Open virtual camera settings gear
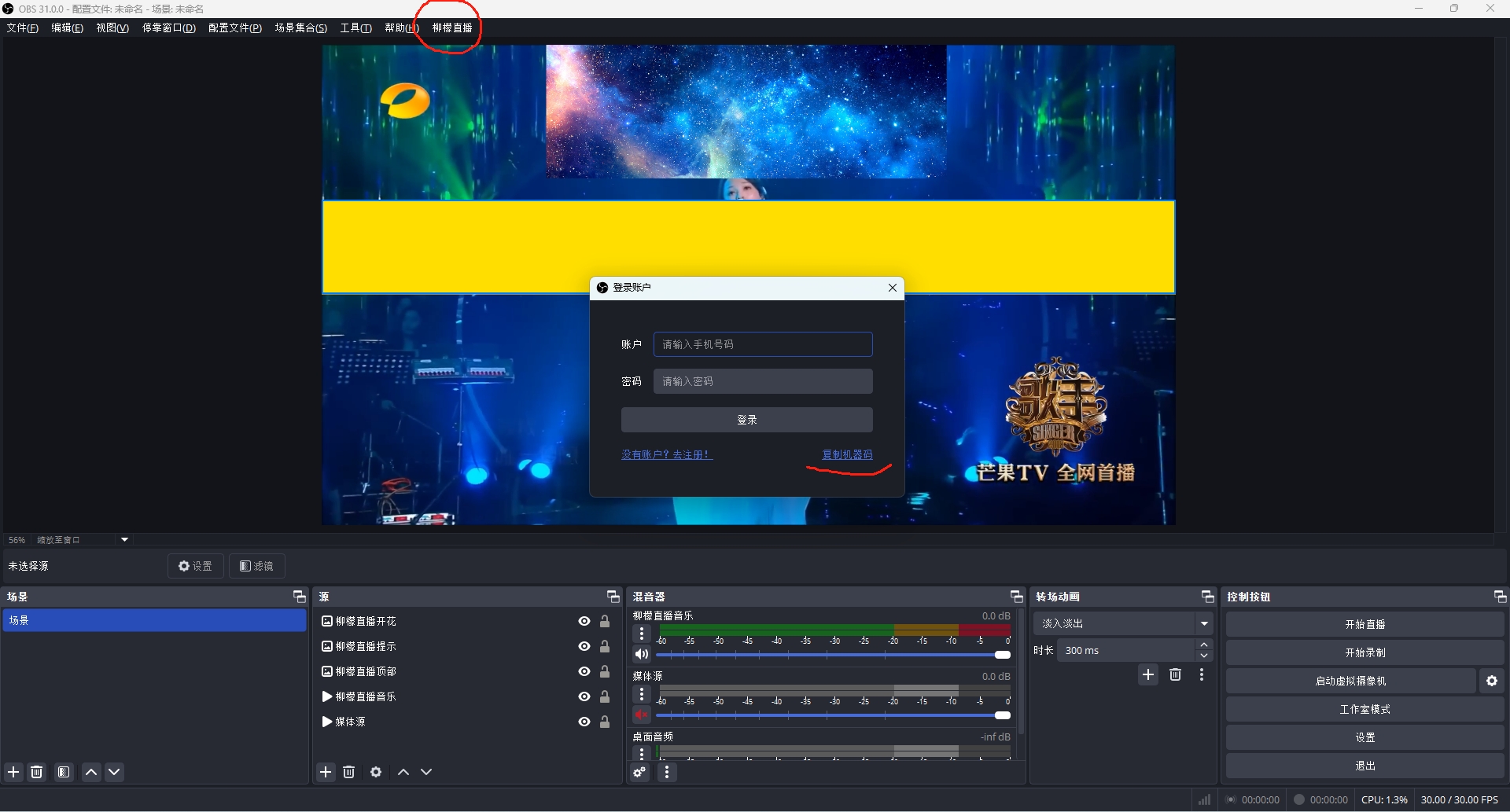This screenshot has width=1510, height=812. (x=1492, y=681)
